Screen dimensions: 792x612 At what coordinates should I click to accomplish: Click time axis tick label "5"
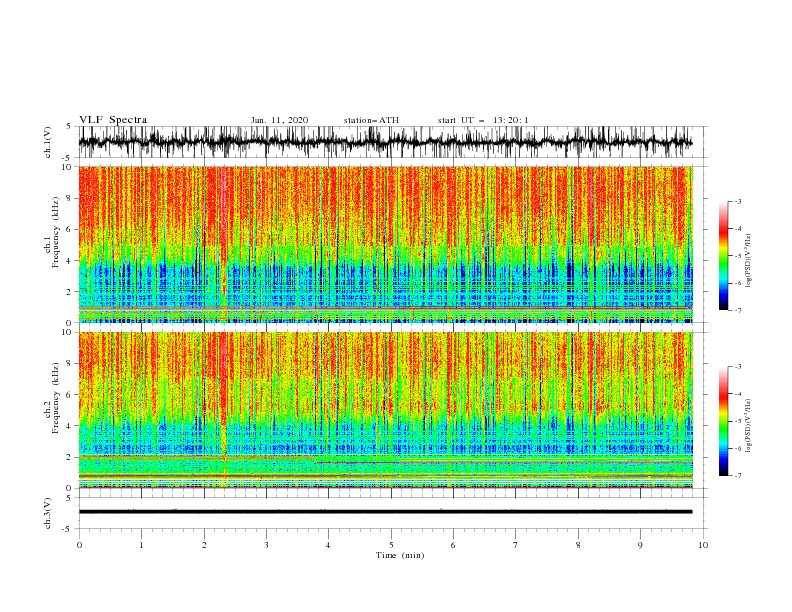pos(391,545)
